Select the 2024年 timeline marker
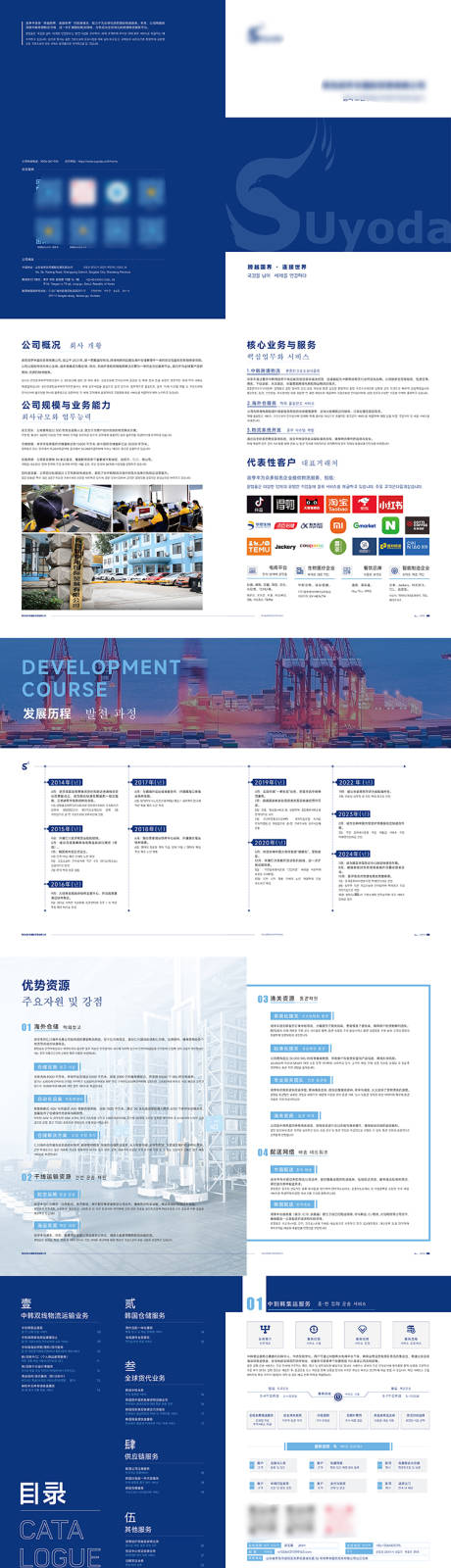 (353, 854)
